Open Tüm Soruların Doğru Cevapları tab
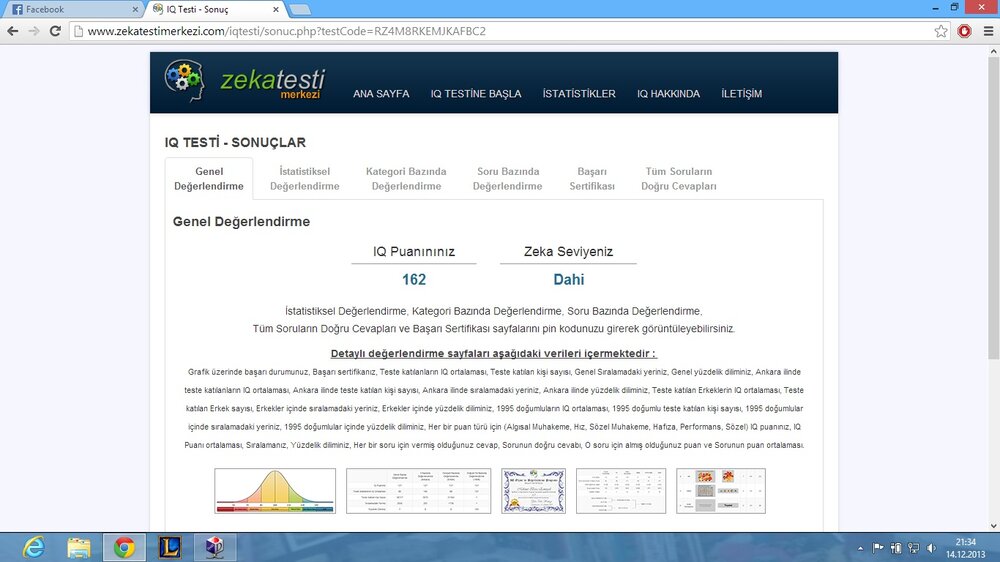This screenshot has height=562, width=1000. click(679, 179)
